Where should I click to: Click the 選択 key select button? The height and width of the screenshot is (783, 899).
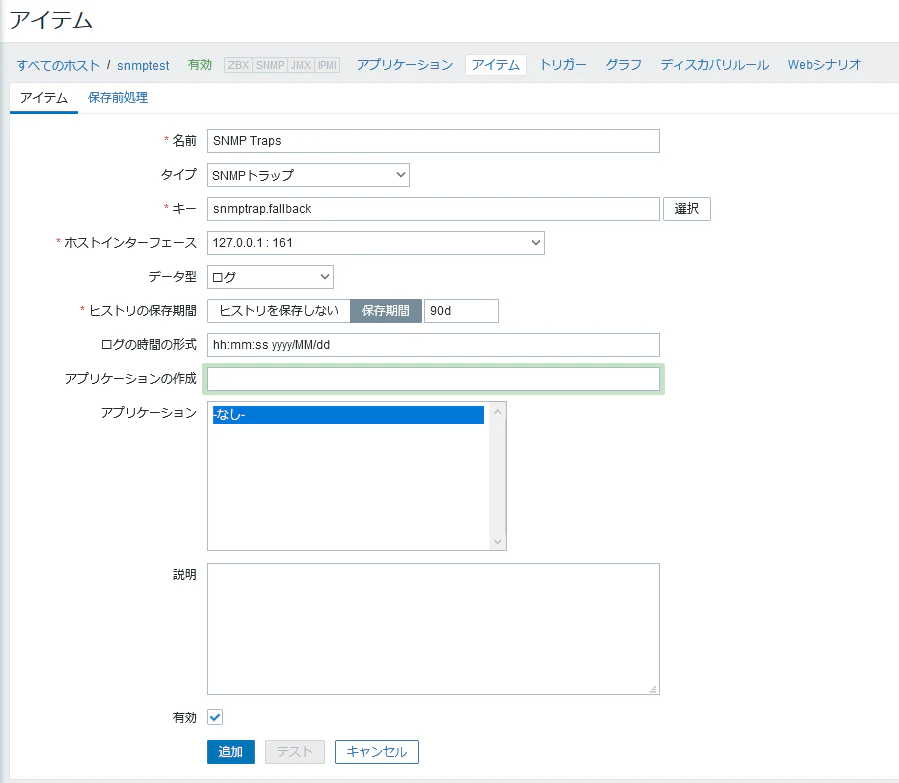687,209
